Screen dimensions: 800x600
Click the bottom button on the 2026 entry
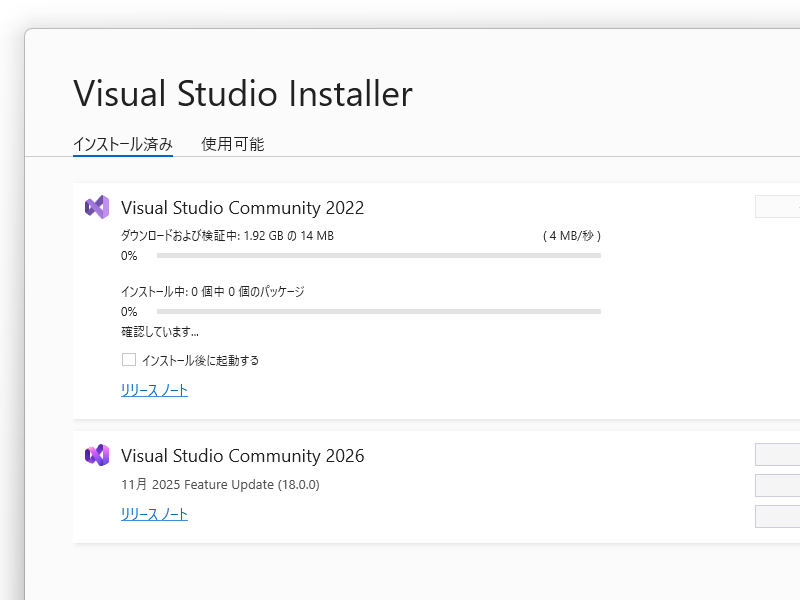click(780, 517)
